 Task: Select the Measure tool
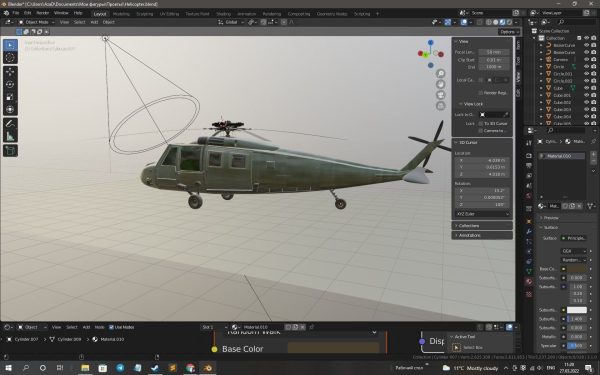coord(10,136)
